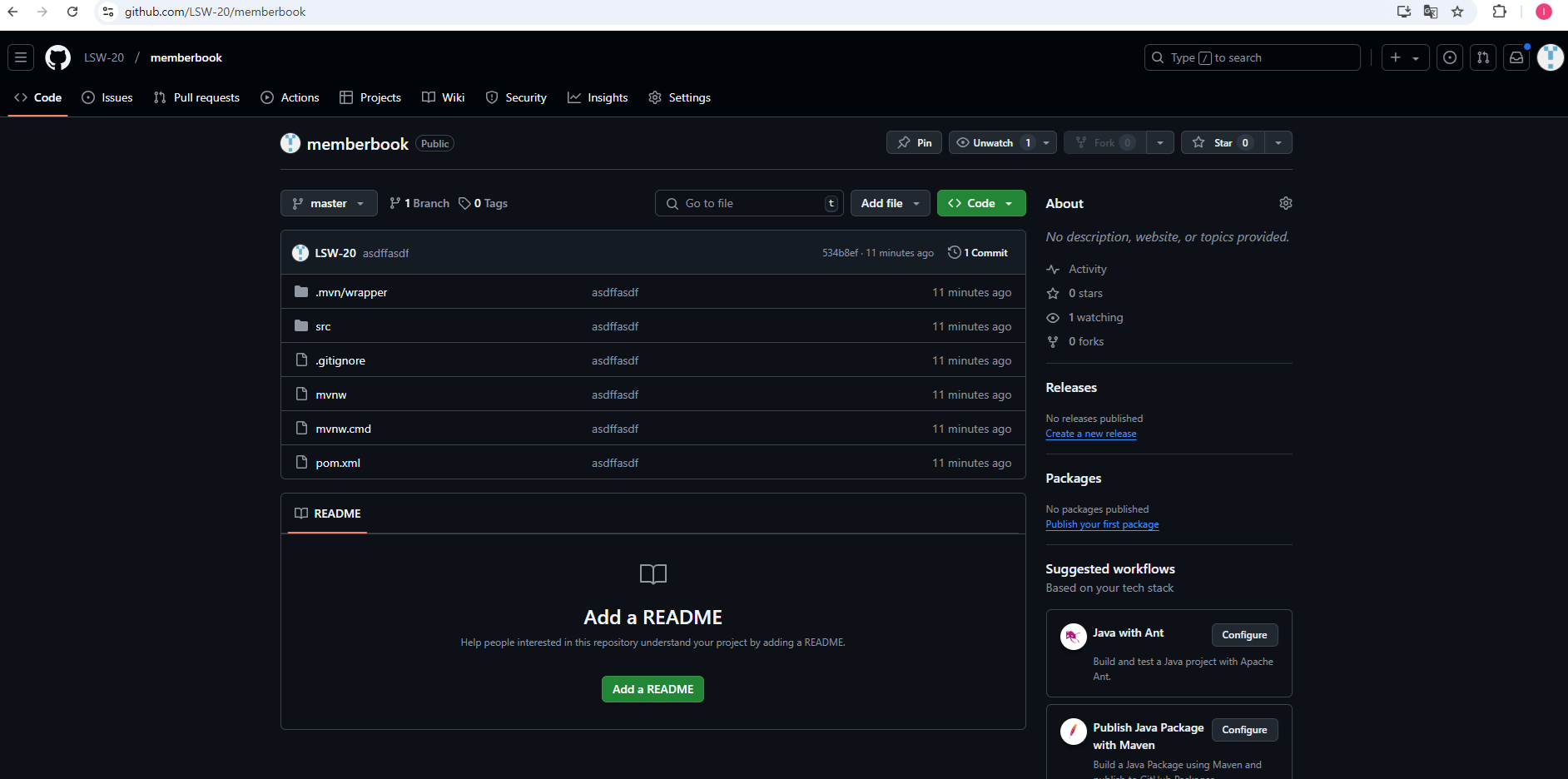Click the Java with Ant workflow icon
Screen dimensions: 1568x779
1074,637
